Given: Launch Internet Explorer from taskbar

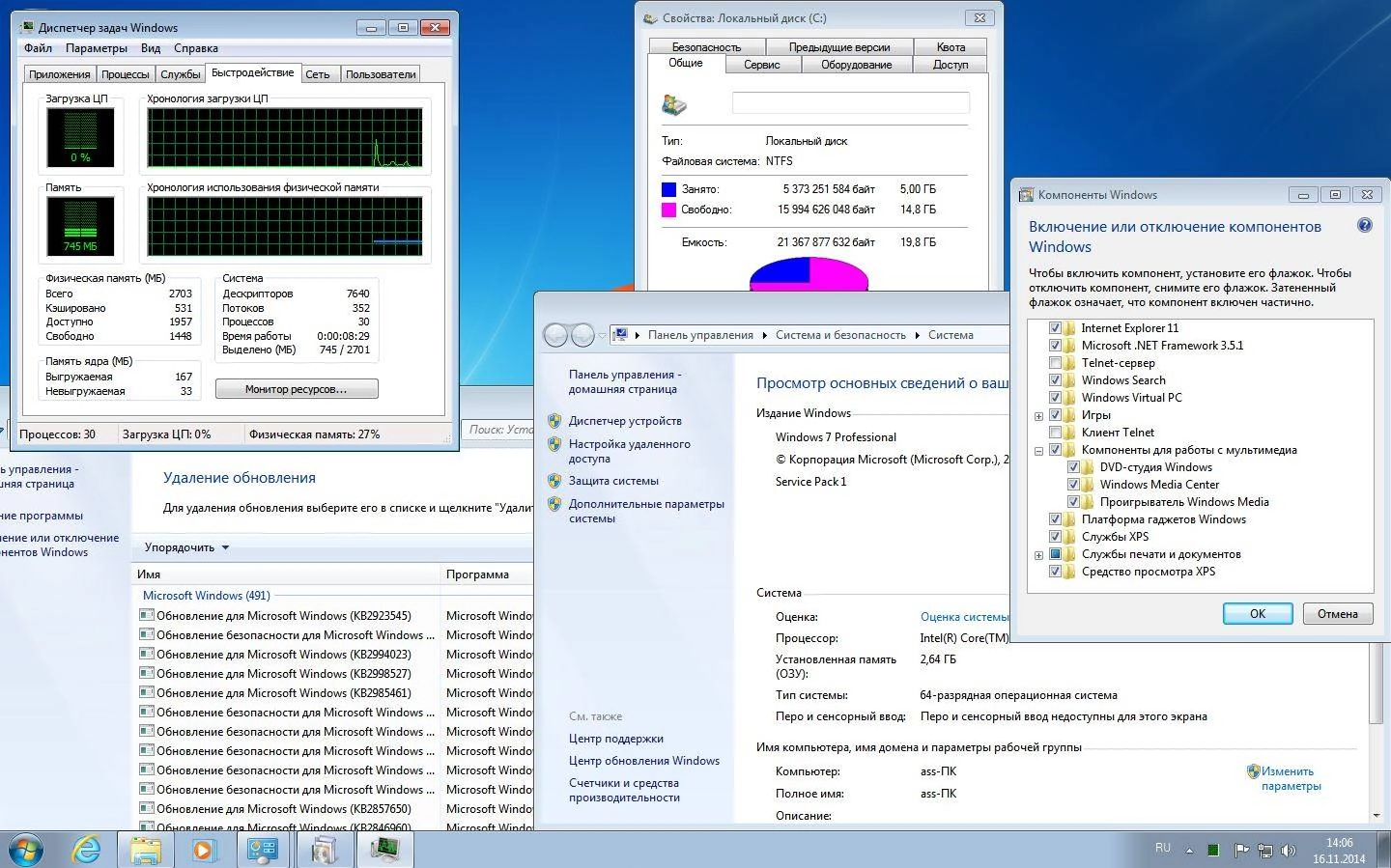Looking at the screenshot, I should click(x=86, y=850).
